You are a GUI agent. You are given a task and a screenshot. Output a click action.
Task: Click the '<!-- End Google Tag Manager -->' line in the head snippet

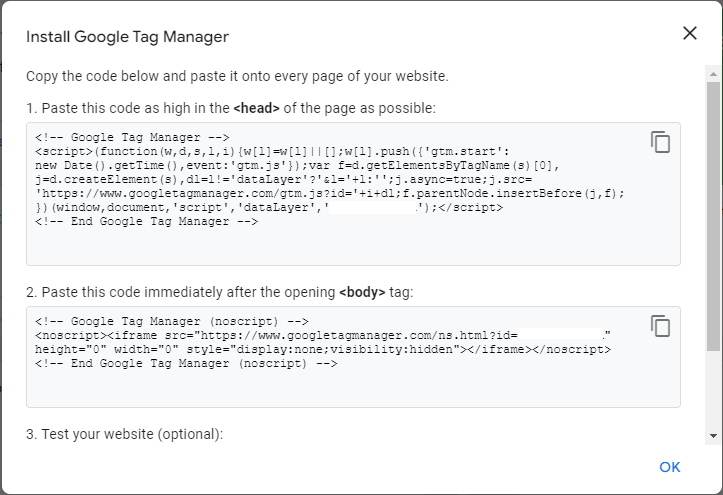click(x=147, y=221)
